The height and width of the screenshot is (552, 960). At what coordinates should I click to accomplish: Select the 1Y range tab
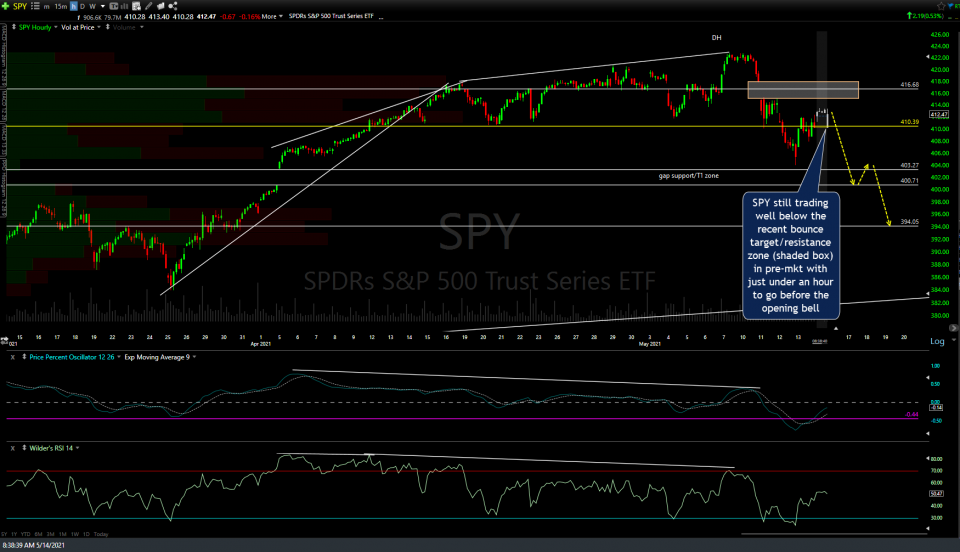pos(14,534)
